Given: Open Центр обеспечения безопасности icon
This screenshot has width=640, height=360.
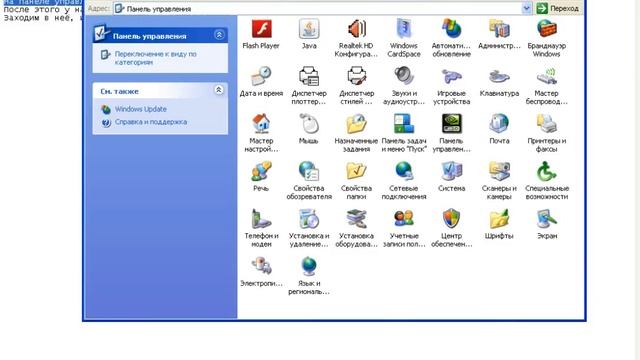Looking at the screenshot, I should coord(451,219).
